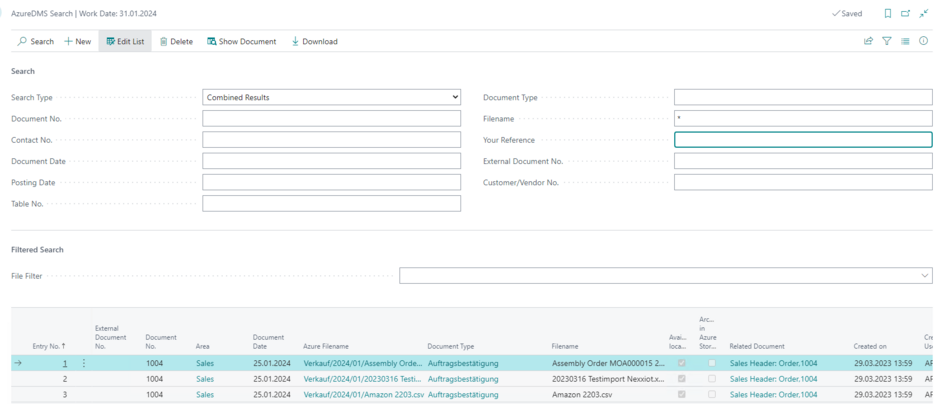
Task: Toggle Available locally checkbox in first row
Action: [x=682, y=363]
